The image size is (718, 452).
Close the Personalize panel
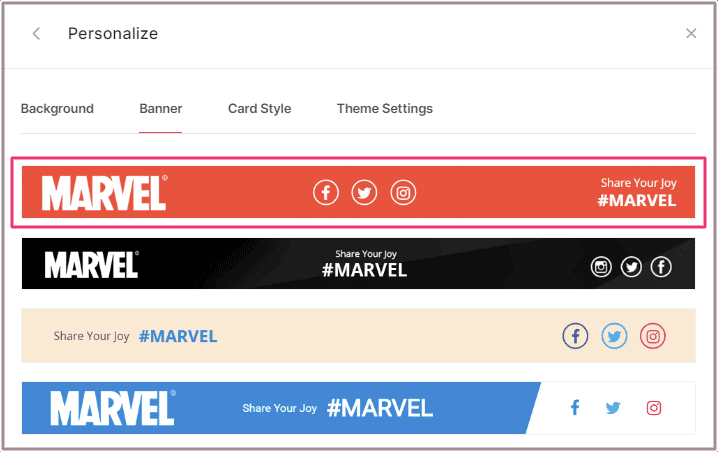pos(691,34)
